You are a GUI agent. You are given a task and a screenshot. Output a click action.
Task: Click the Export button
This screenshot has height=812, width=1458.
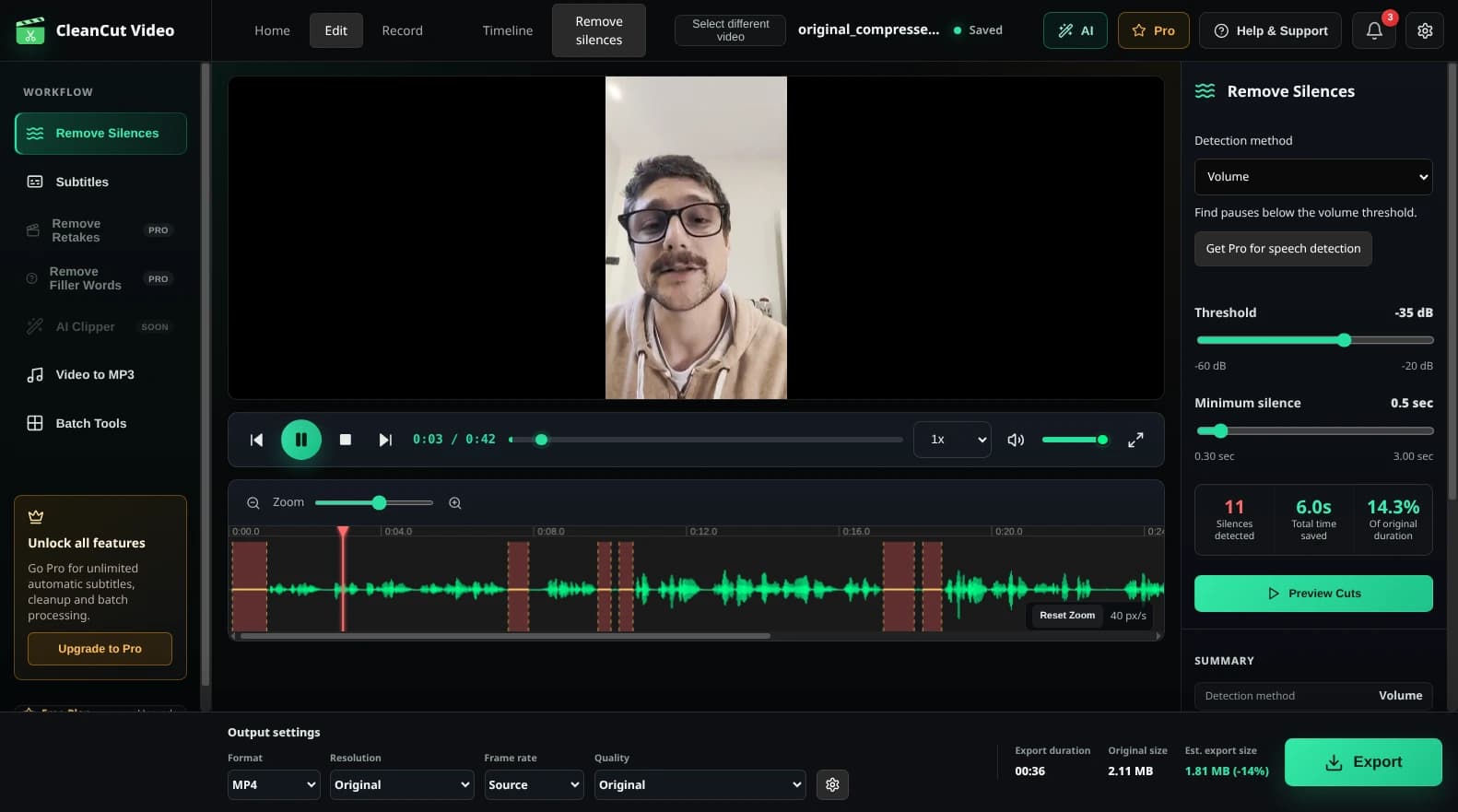[x=1363, y=762]
